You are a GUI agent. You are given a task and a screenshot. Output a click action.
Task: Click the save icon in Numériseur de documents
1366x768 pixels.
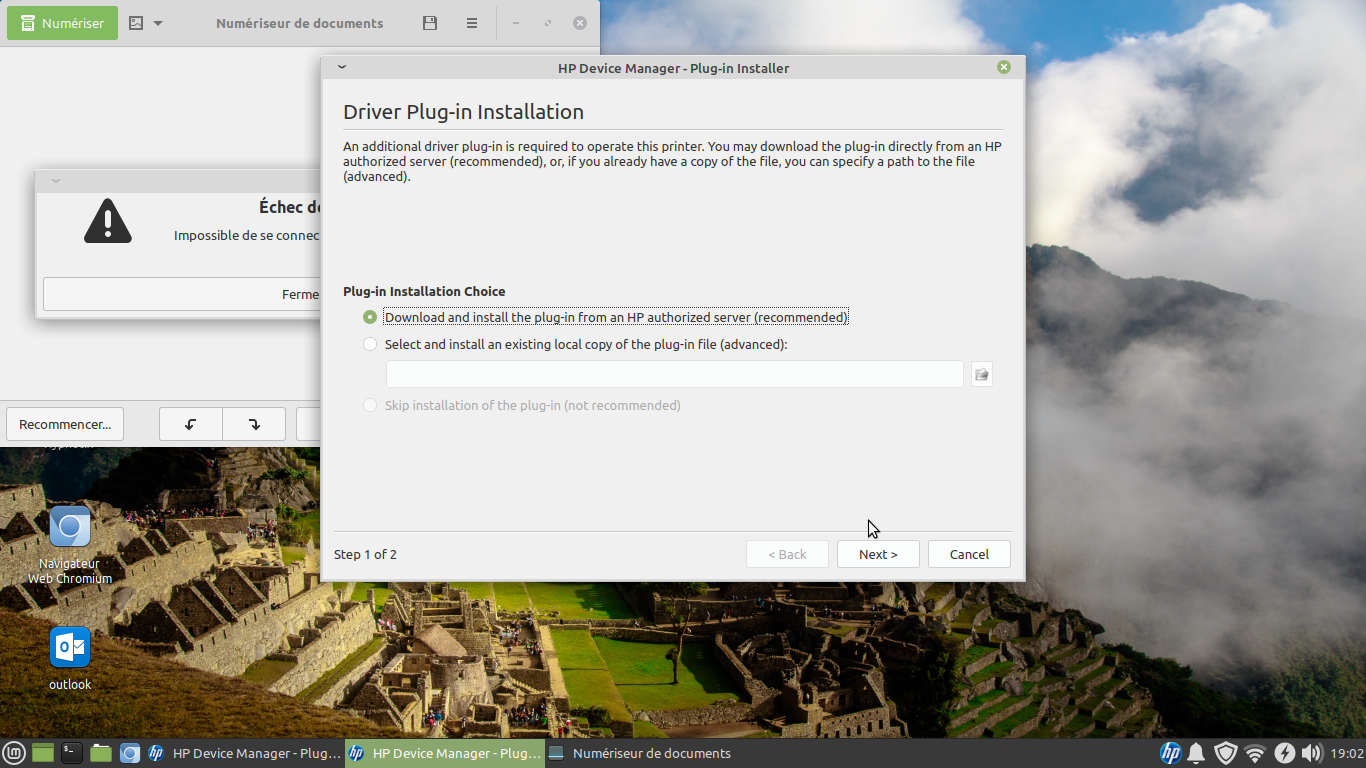(430, 23)
